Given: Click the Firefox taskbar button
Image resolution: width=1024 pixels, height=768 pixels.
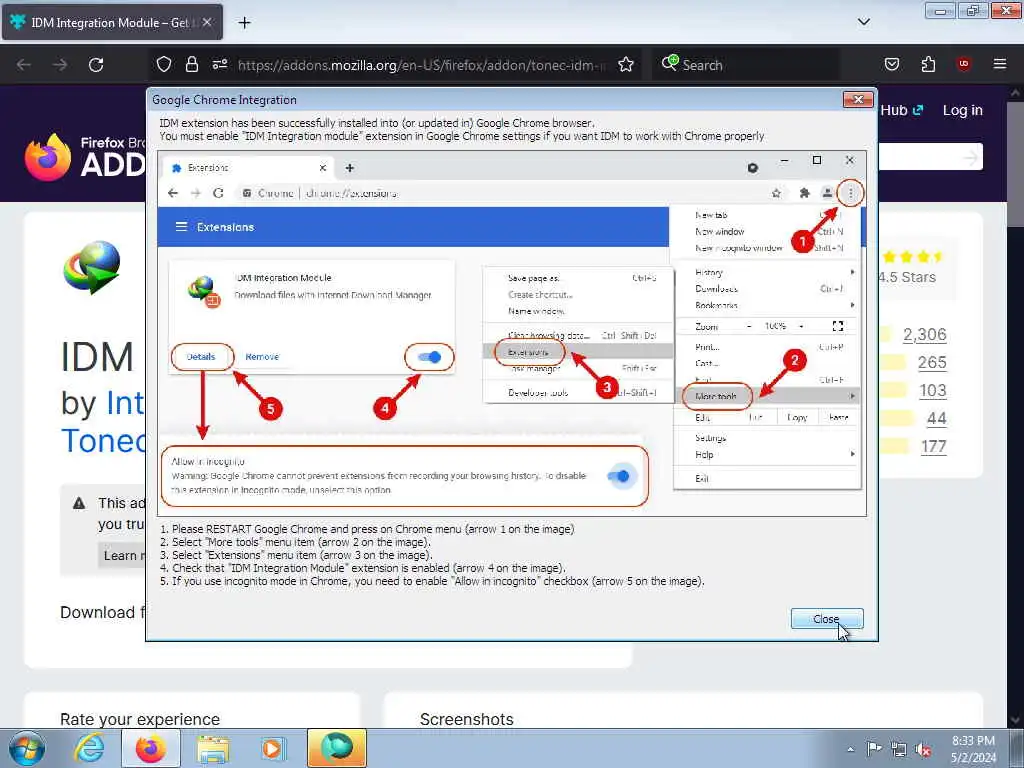Looking at the screenshot, I should (151, 748).
